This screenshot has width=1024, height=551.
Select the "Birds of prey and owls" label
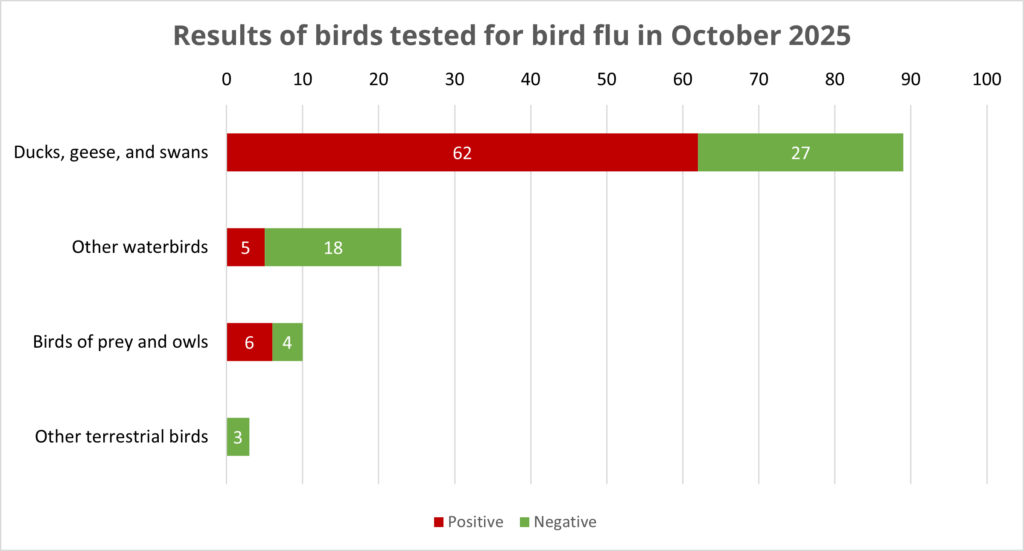[119, 342]
